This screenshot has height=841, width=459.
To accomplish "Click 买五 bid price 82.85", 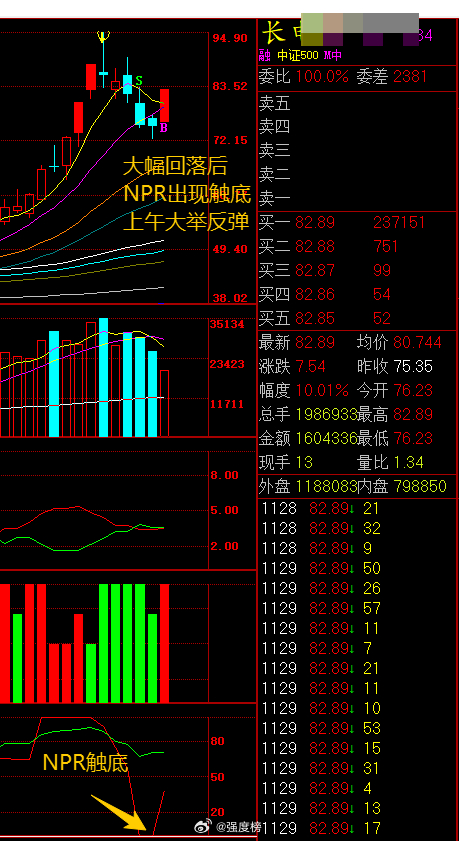I will tap(315, 319).
